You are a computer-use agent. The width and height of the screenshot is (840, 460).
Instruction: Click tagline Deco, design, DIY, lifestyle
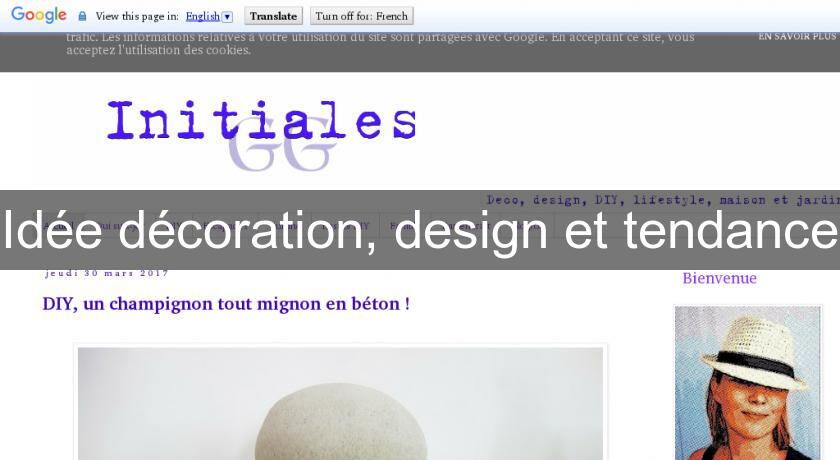663,200
